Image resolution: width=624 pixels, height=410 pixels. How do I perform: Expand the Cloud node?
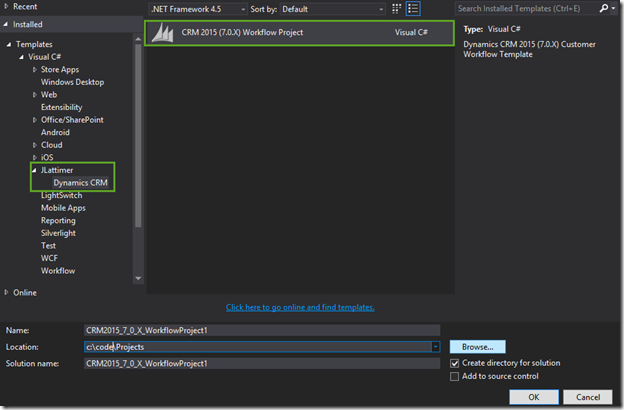pyautogui.click(x=35, y=145)
